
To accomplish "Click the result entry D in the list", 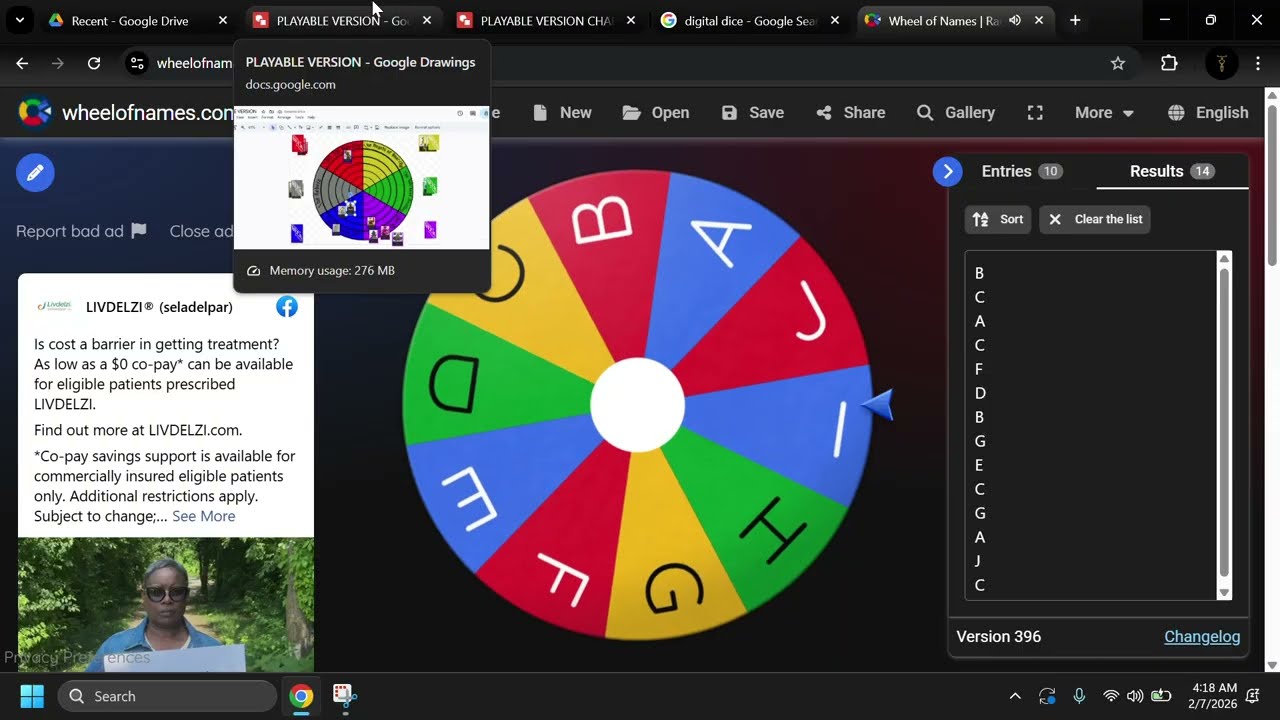I will 980,393.
